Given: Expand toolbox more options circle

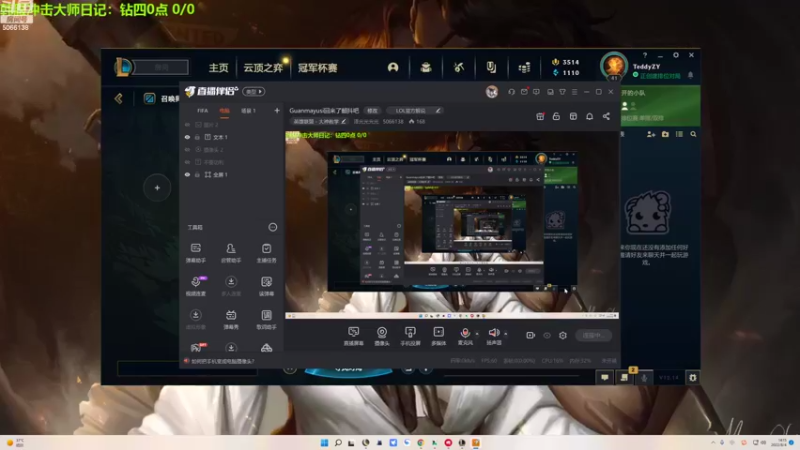Looking at the screenshot, I should (273, 227).
